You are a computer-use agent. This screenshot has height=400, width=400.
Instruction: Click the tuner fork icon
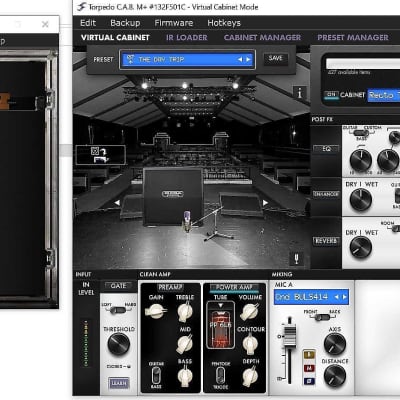(x=296, y=258)
